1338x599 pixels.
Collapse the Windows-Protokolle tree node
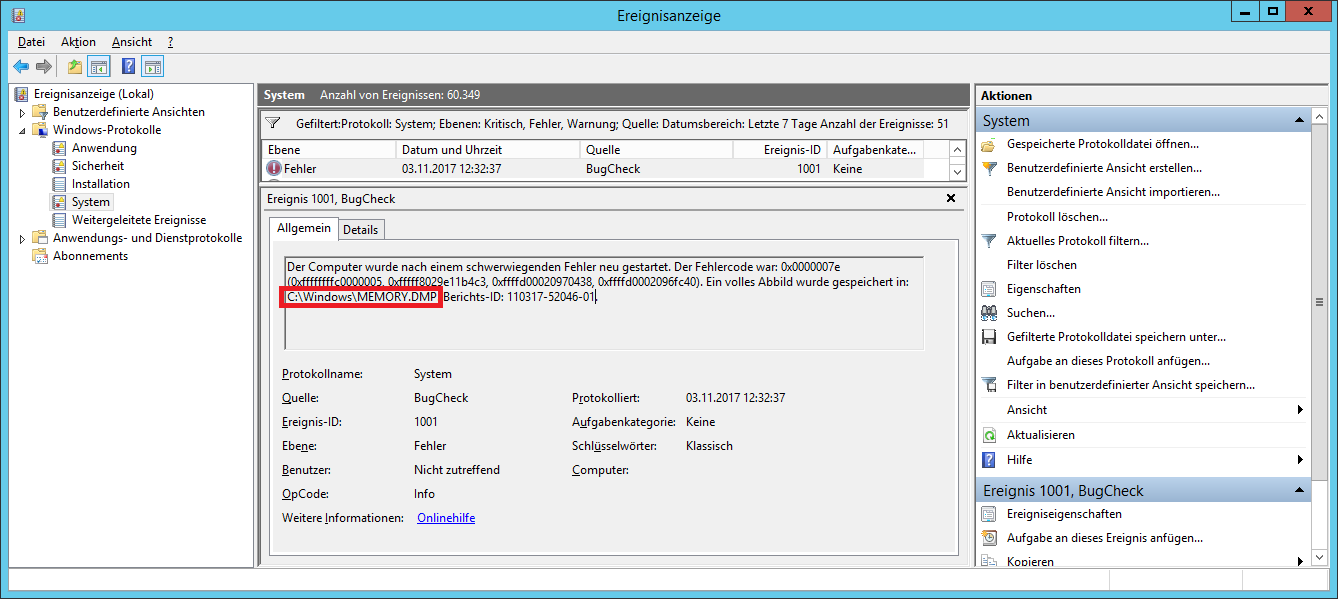click(22, 130)
